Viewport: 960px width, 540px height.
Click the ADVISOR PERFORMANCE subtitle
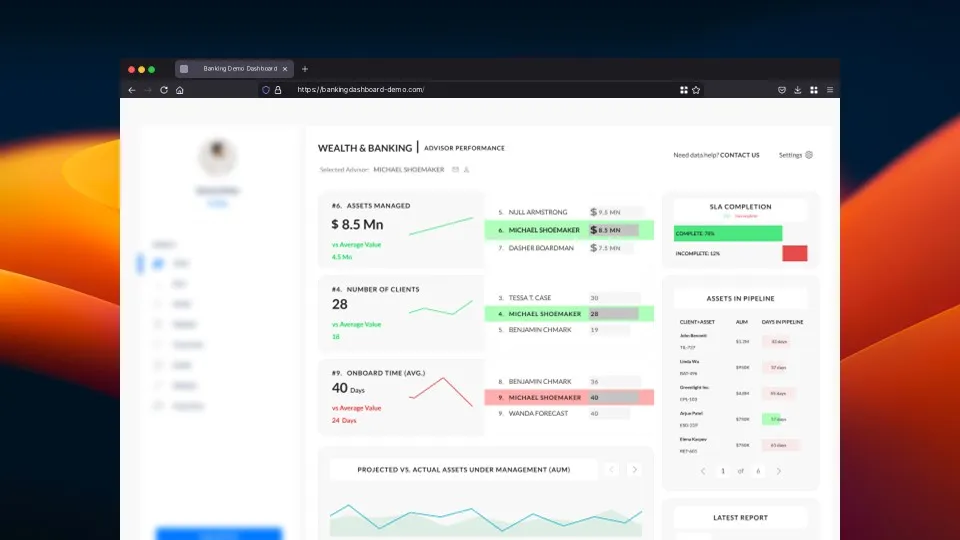point(464,148)
